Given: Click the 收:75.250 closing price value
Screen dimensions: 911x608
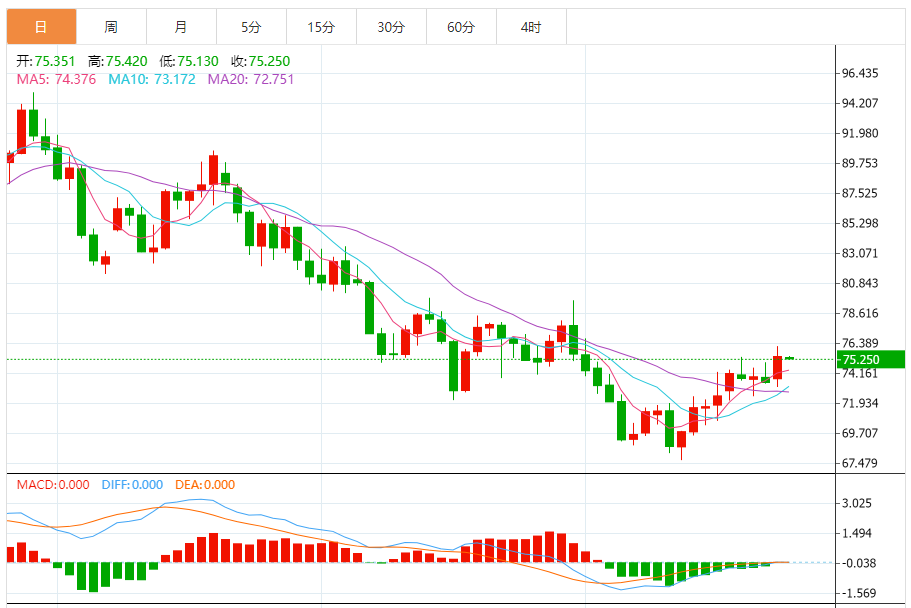Looking at the screenshot, I should tap(260, 61).
